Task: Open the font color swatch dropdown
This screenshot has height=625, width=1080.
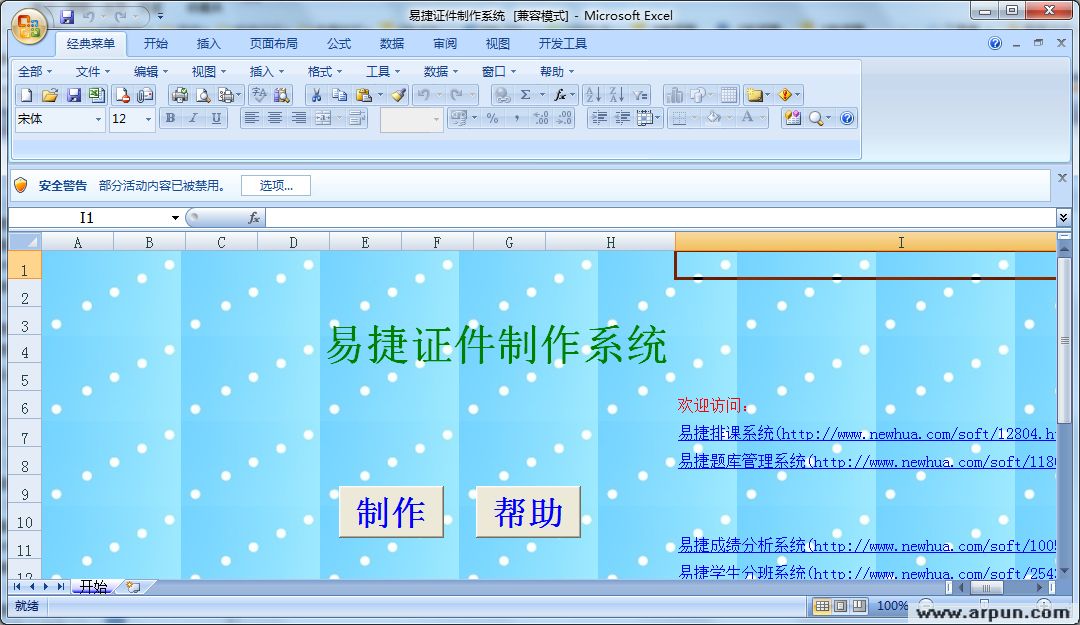Action: (x=762, y=118)
